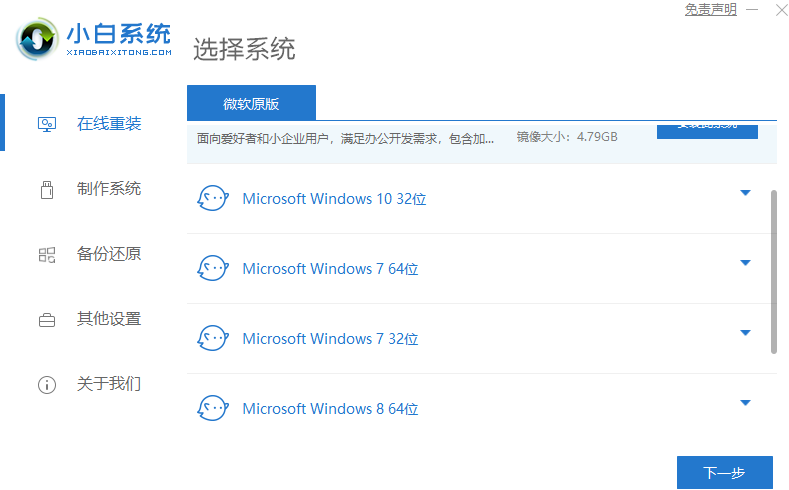Click the Microsoft Windows 7 64位 title text
The width and height of the screenshot is (789, 490).
point(330,269)
